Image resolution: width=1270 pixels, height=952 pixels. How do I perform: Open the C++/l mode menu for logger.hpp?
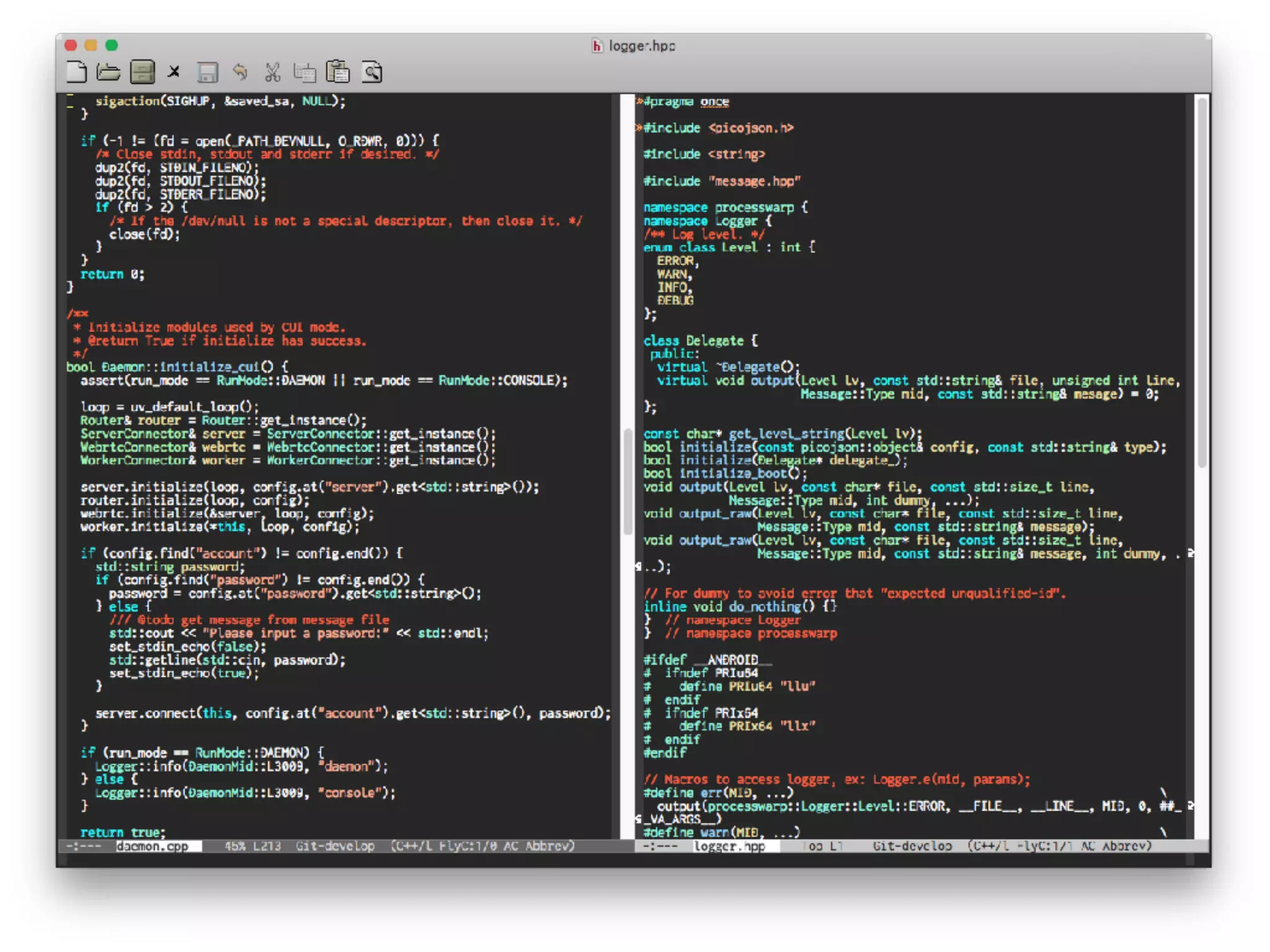click(x=989, y=846)
